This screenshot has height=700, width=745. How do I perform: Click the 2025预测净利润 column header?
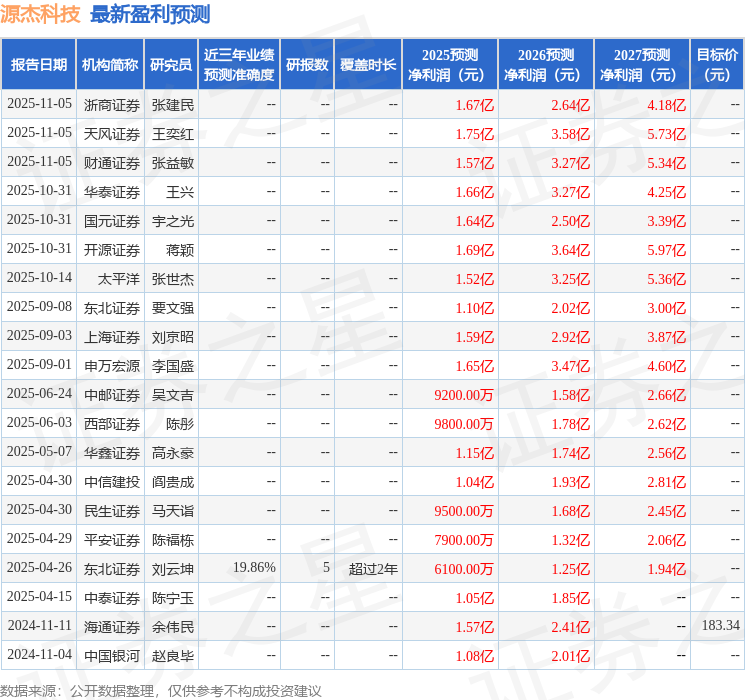tap(450, 64)
